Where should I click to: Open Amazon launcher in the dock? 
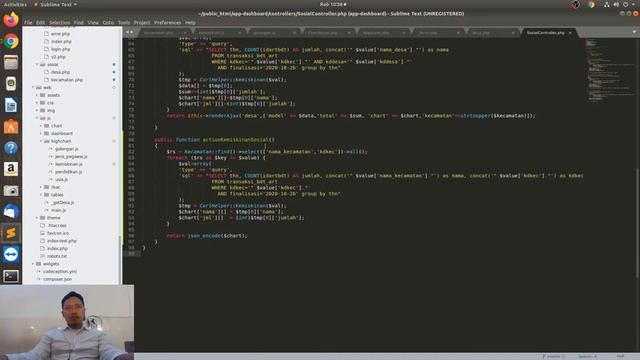(x=11, y=169)
